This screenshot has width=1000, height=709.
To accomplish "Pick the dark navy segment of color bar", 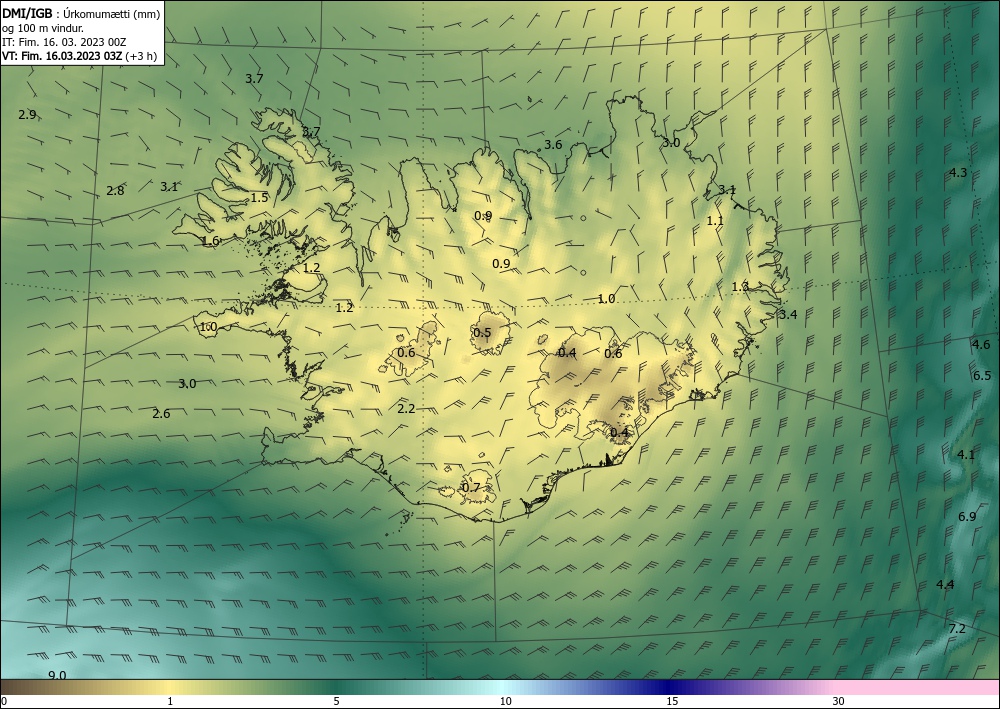I will [666, 687].
